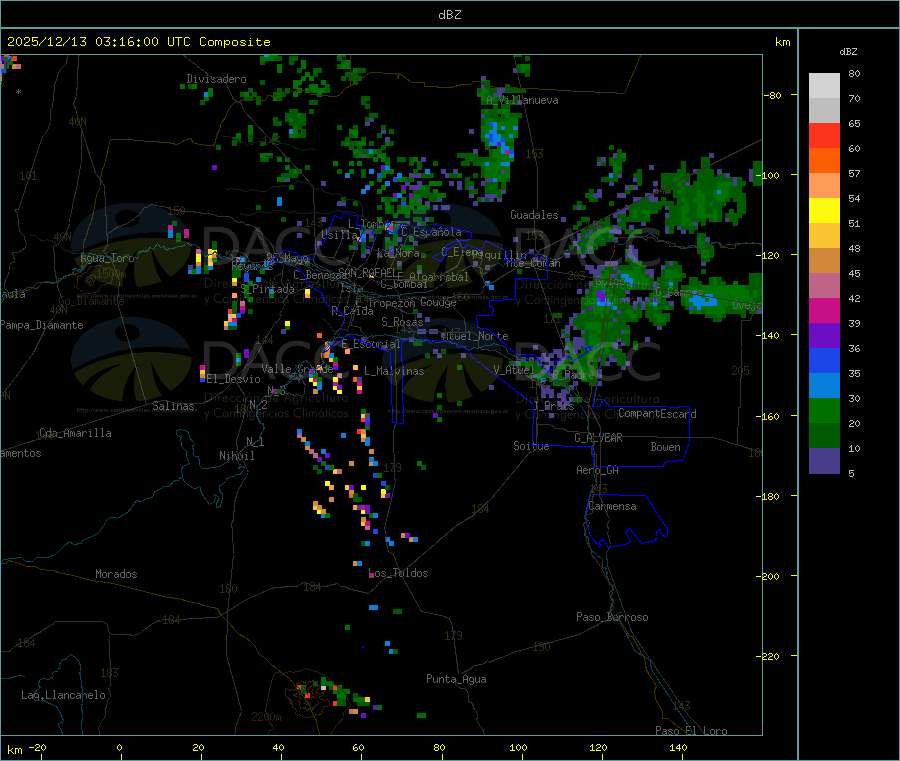Click the km unit label at bottom left
900x761 pixels.
14,750
